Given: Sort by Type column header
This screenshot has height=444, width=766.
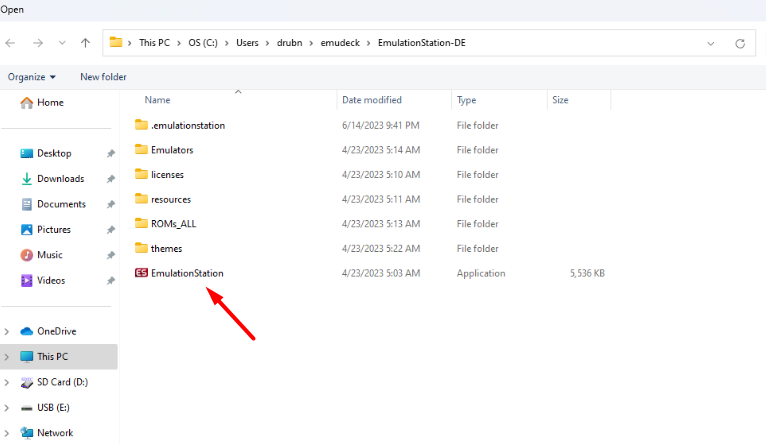Looking at the screenshot, I should pos(467,100).
